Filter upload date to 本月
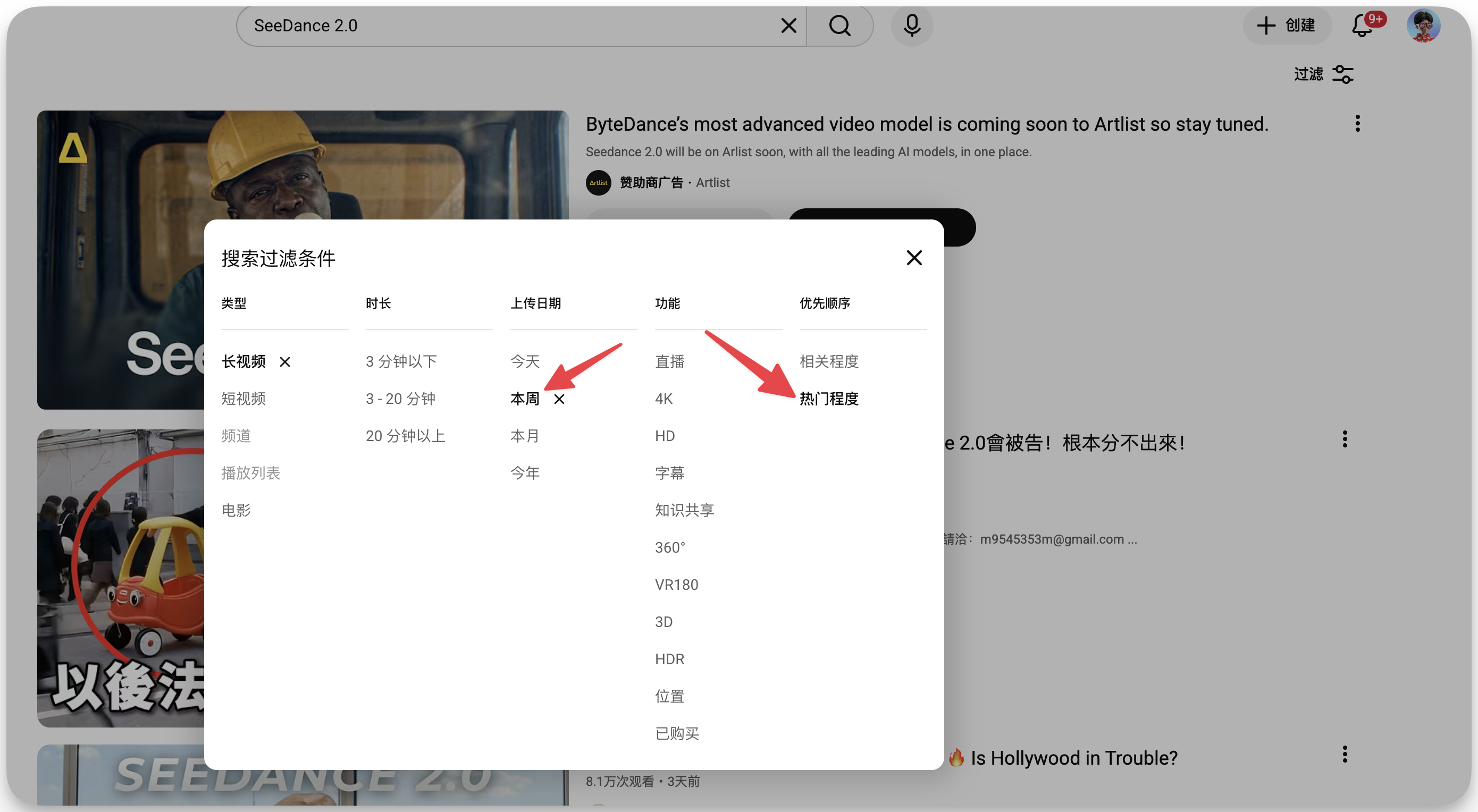The width and height of the screenshot is (1478, 812). click(x=525, y=436)
